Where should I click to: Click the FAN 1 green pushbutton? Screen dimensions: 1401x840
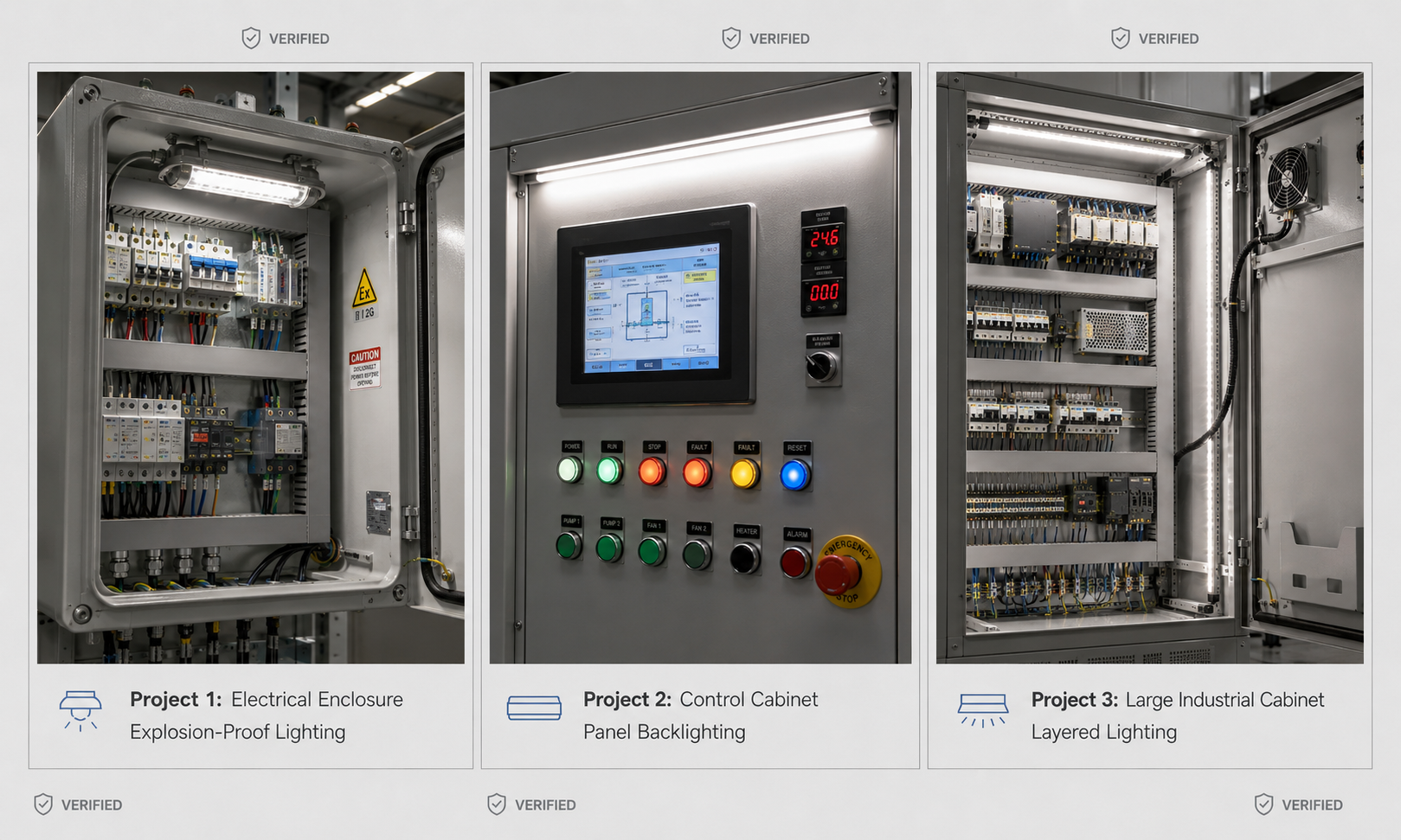(x=652, y=550)
